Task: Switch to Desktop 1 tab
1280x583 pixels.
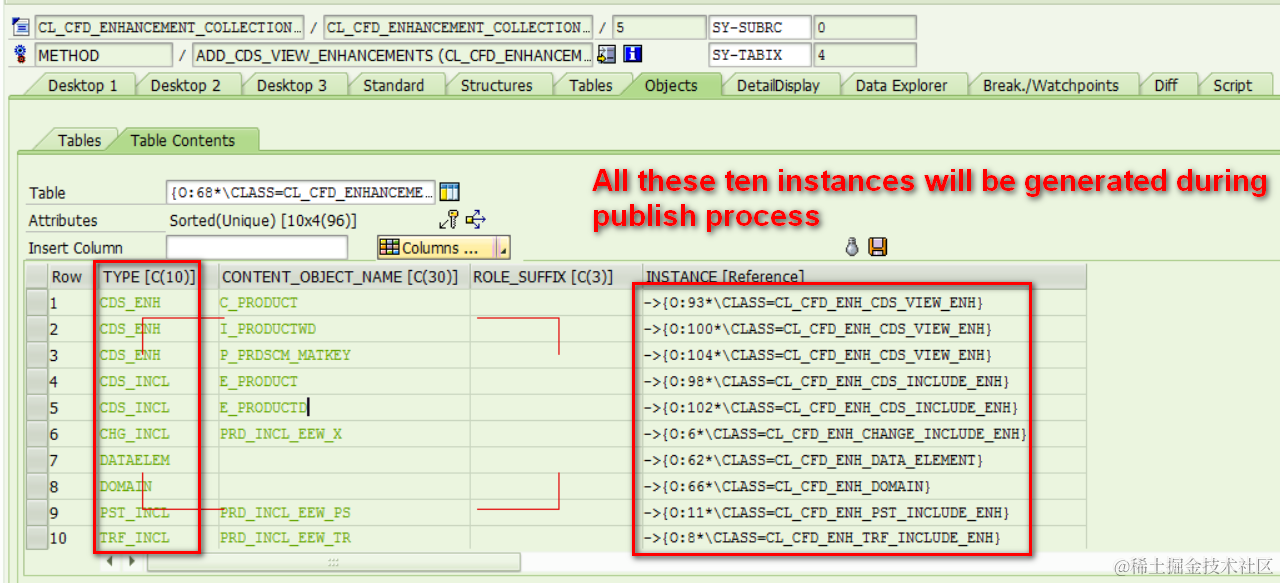Action: coord(82,85)
